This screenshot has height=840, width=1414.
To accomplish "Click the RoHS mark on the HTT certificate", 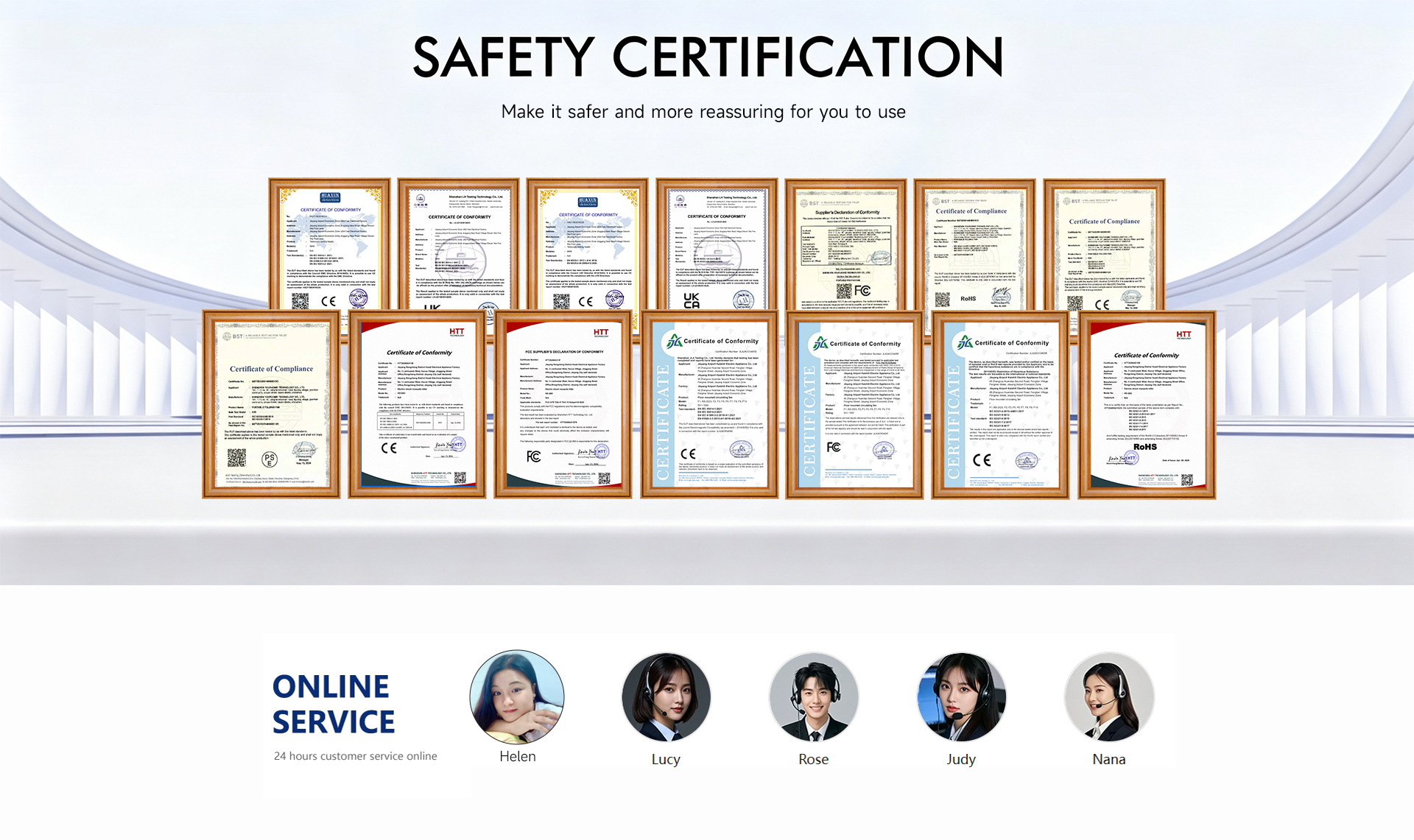I will pyautogui.click(x=1145, y=447).
